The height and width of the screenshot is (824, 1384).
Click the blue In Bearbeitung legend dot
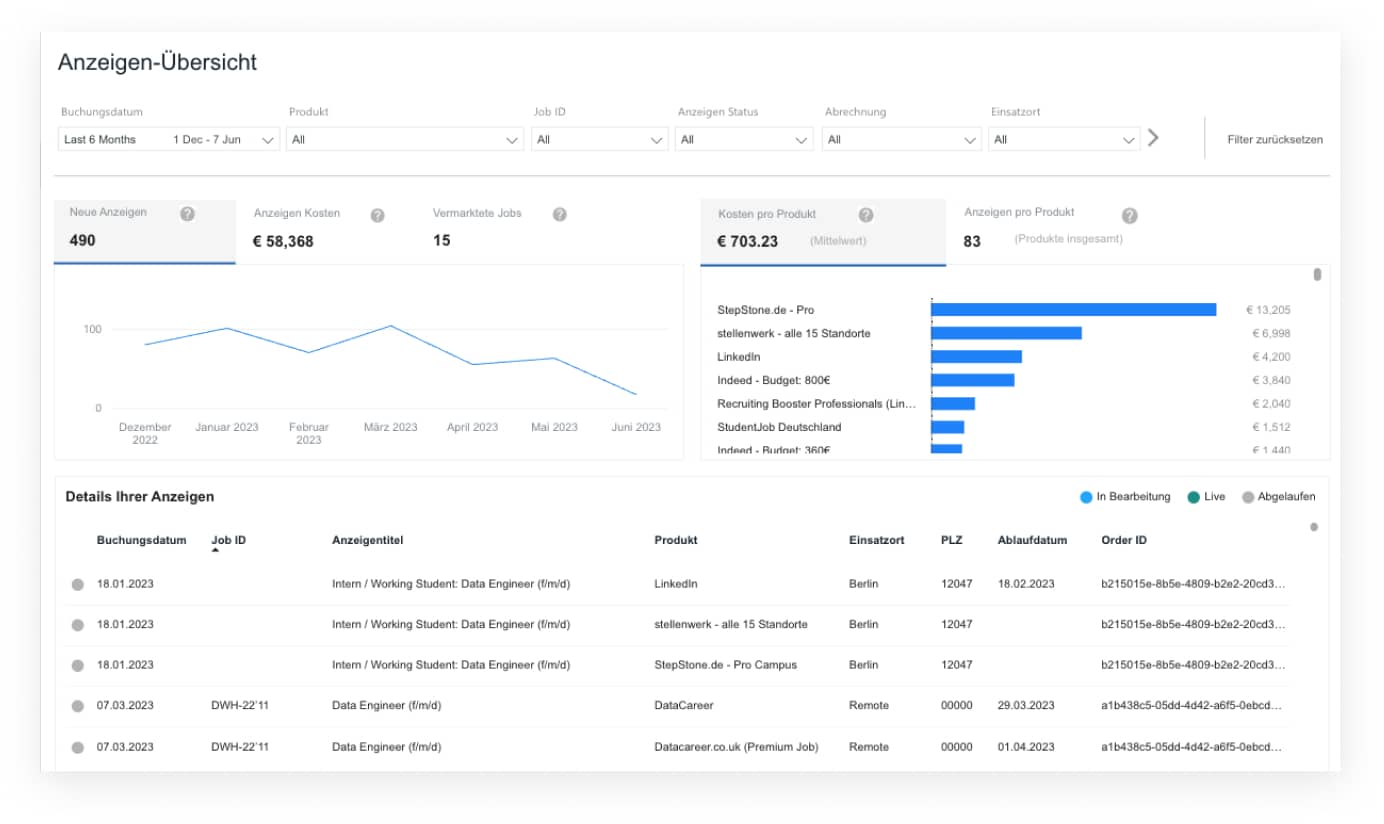point(1086,497)
